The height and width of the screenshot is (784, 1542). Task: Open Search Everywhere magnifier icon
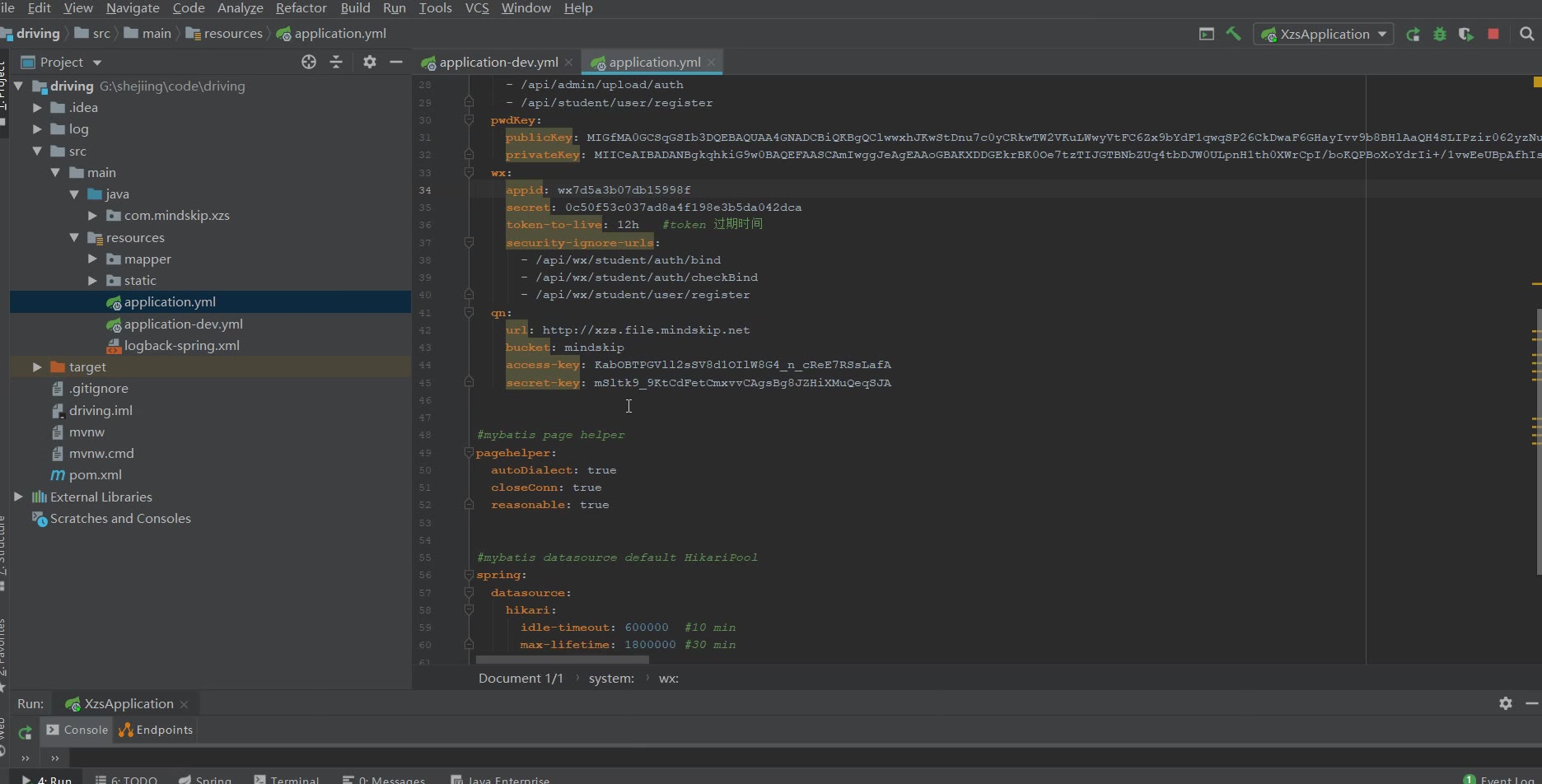pyautogui.click(x=1526, y=34)
